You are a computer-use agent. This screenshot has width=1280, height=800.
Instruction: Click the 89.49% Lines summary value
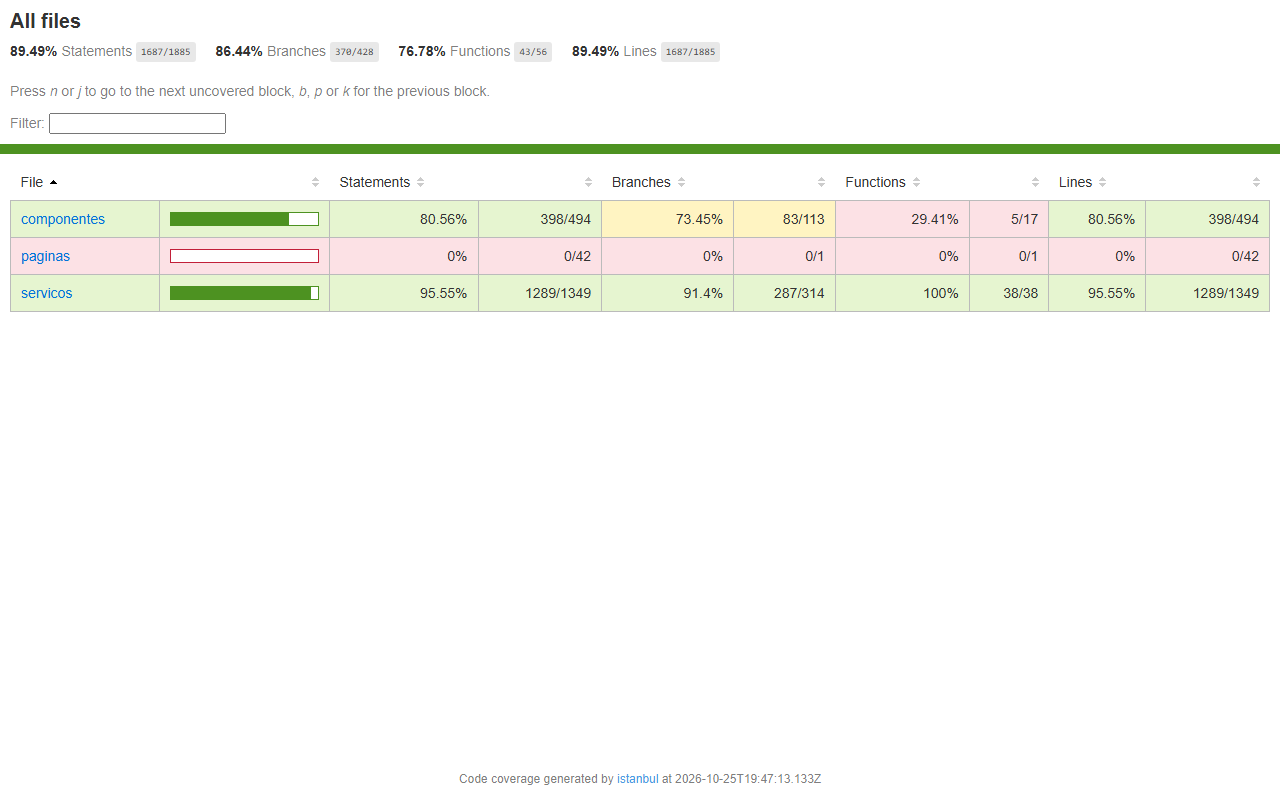click(596, 51)
